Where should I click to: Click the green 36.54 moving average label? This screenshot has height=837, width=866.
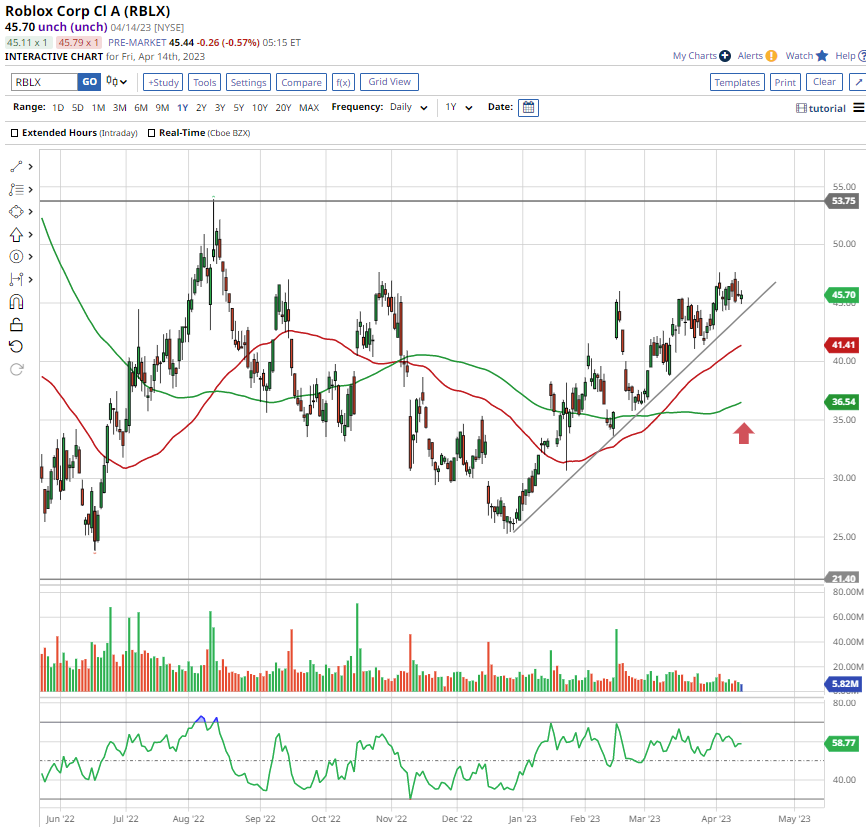click(842, 402)
